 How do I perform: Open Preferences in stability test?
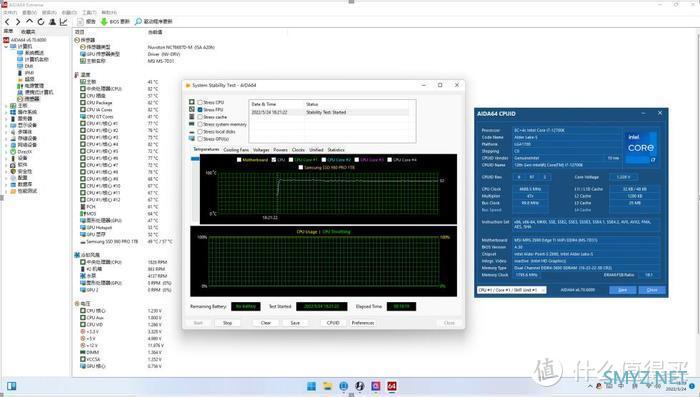362,323
